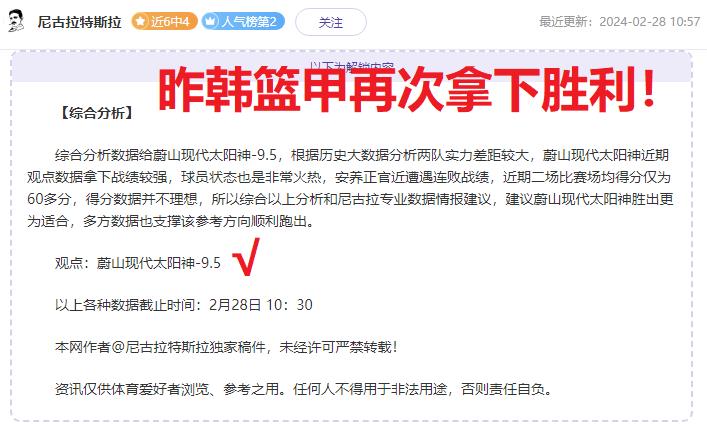Click the analysis paragraph starting 综合分析数据
Screen dimensions: 707x432
[350, 188]
